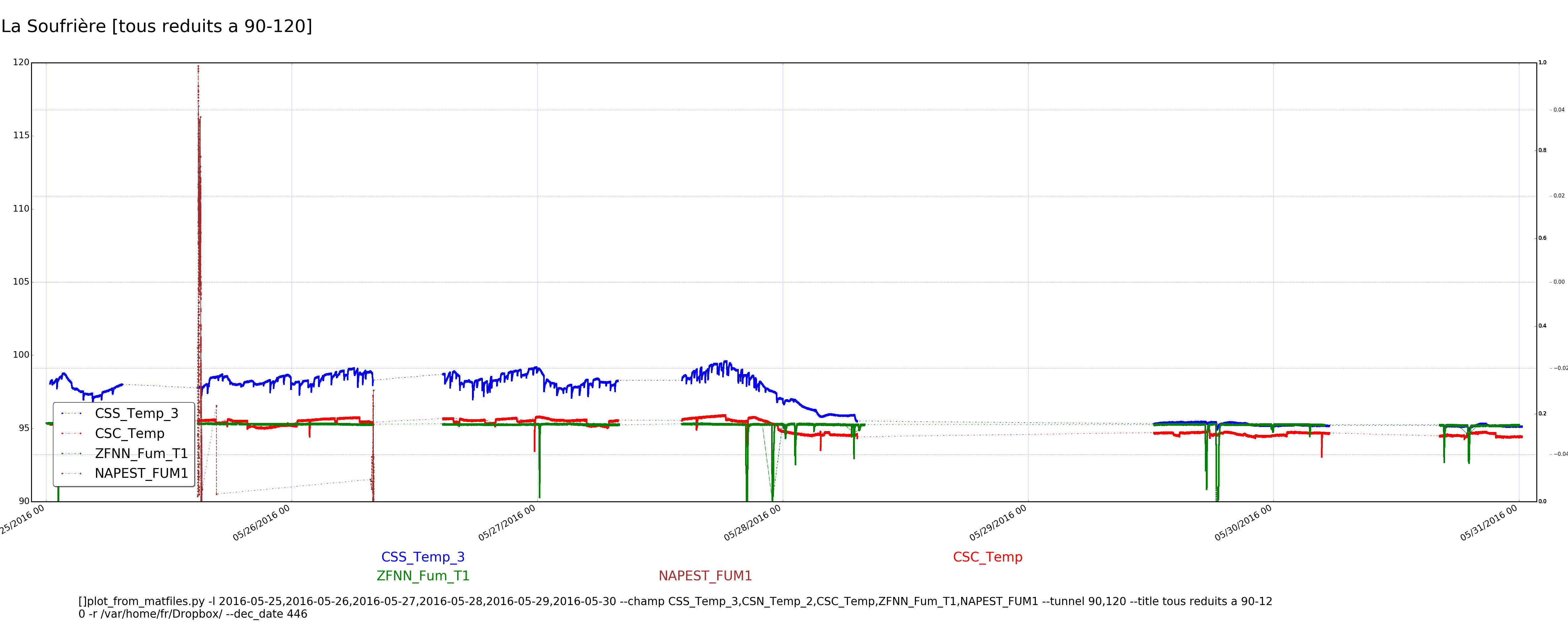1568x627 pixels.
Task: Click the command line starting '[]plot_from_matfiles.py -l'
Action: (675, 601)
